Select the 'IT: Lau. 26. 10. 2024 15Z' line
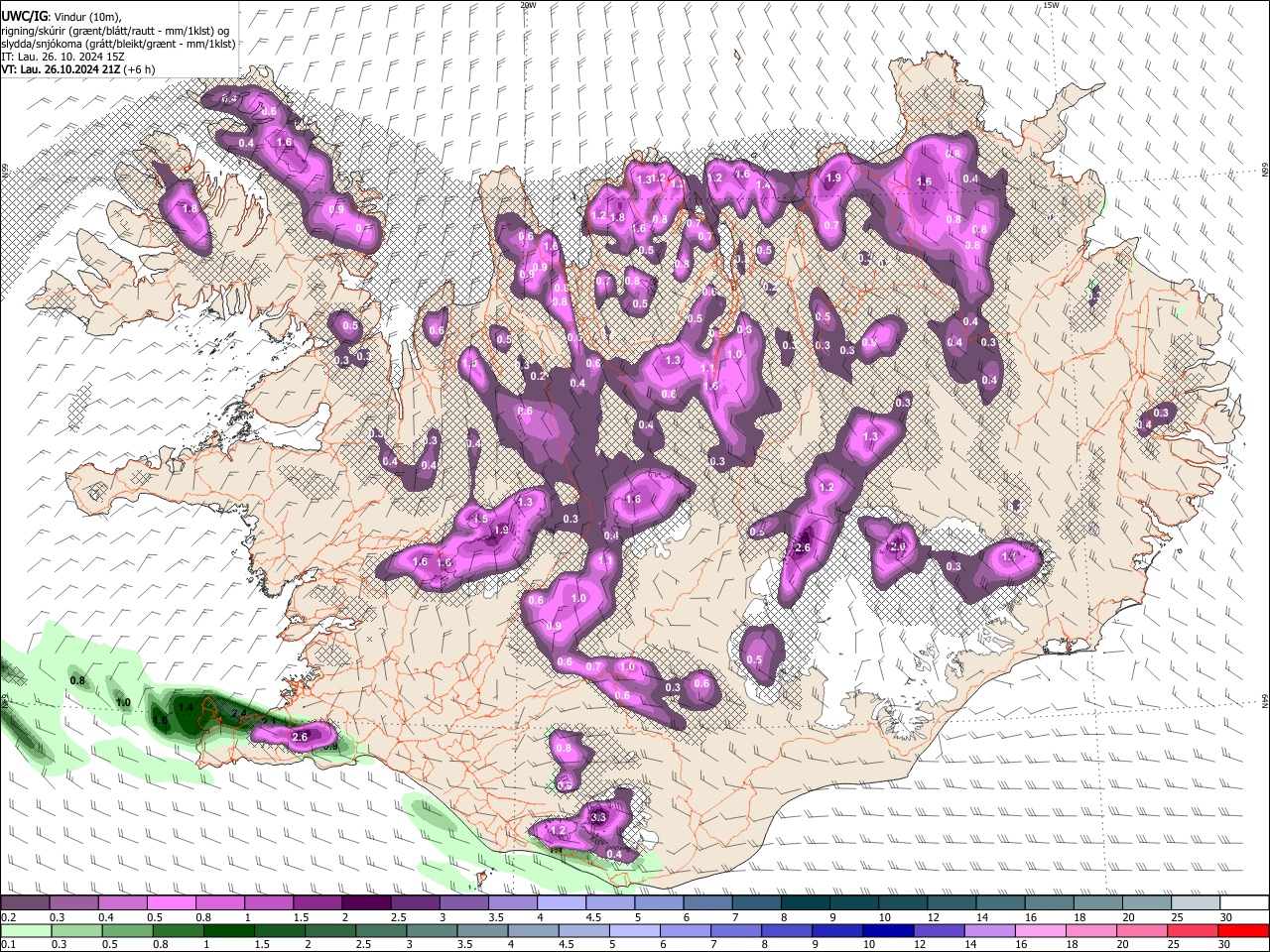 click(61, 57)
